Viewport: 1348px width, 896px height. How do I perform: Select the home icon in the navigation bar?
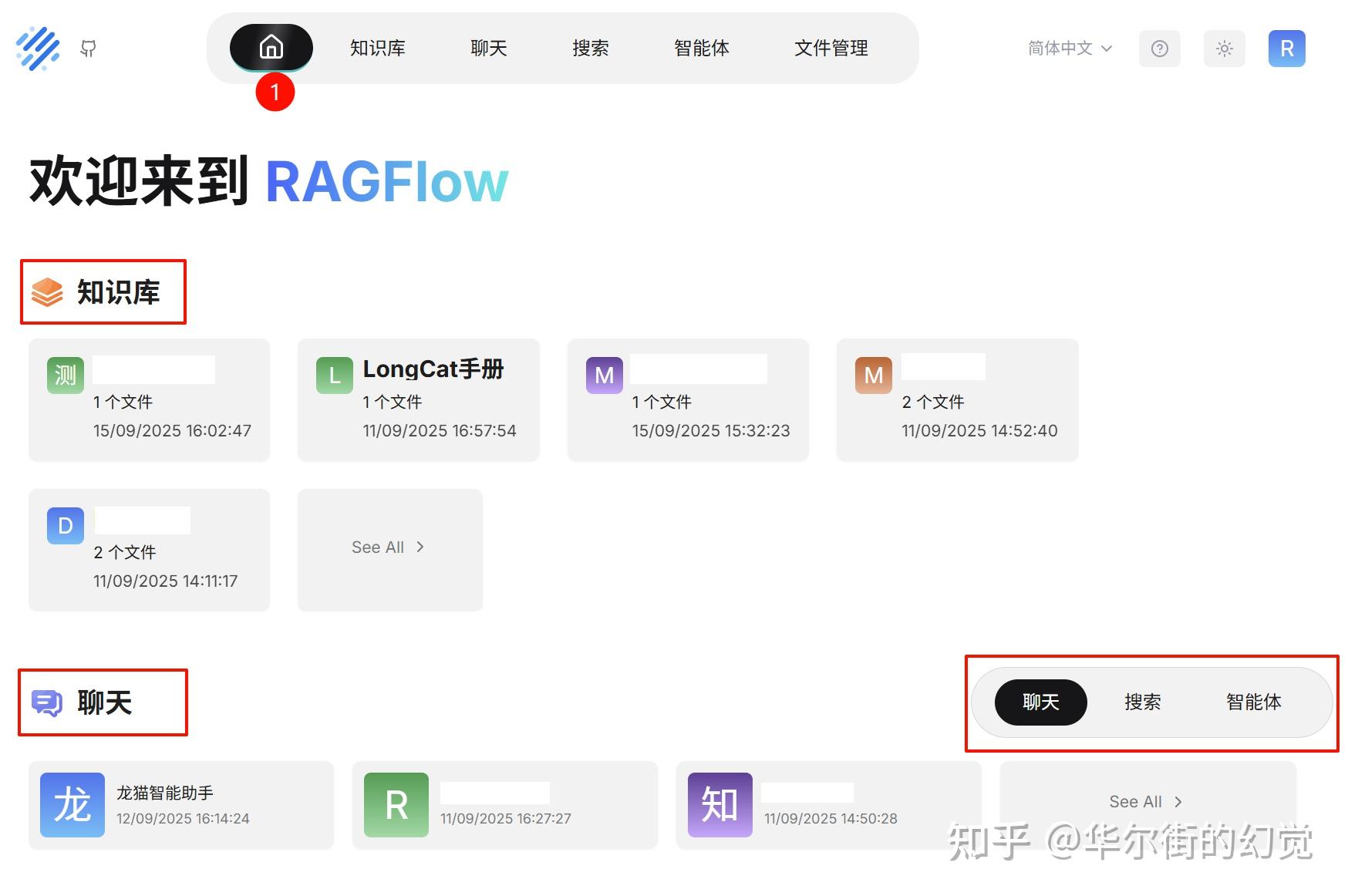(271, 47)
